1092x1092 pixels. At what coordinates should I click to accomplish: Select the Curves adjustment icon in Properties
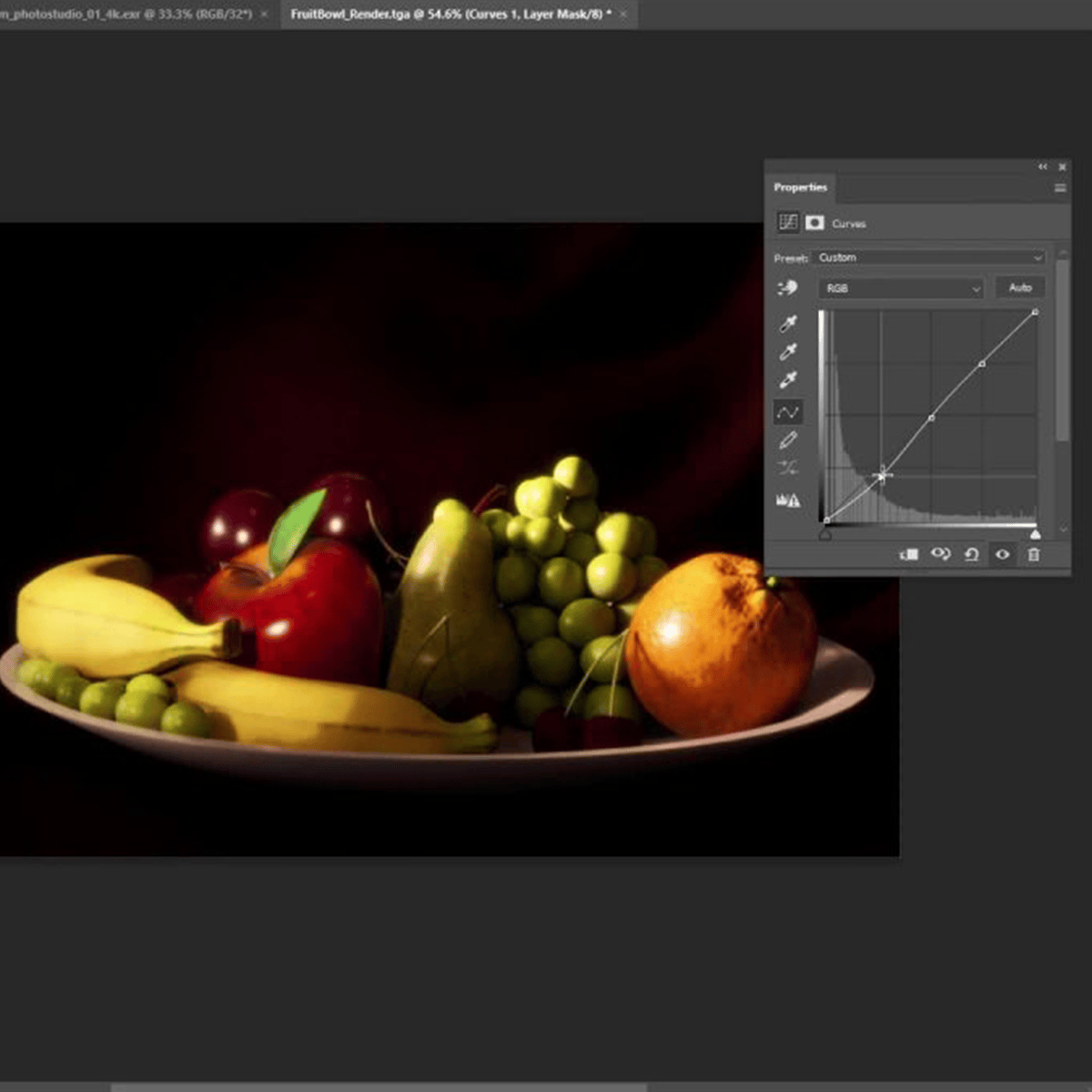click(x=788, y=222)
